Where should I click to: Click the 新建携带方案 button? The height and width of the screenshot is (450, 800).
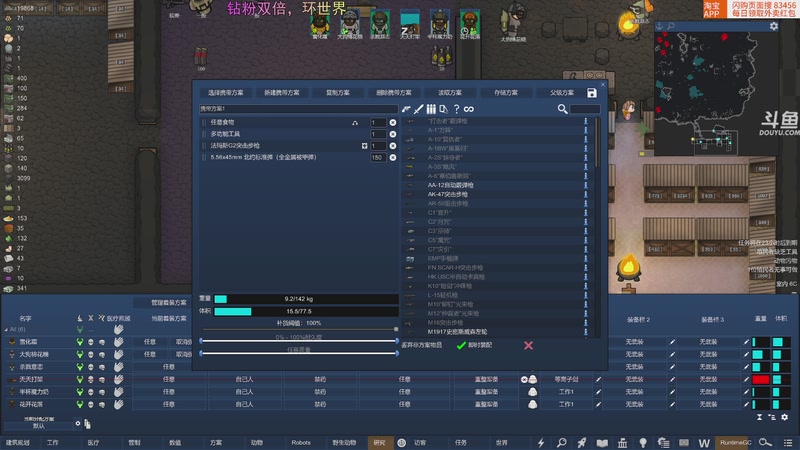tap(282, 93)
